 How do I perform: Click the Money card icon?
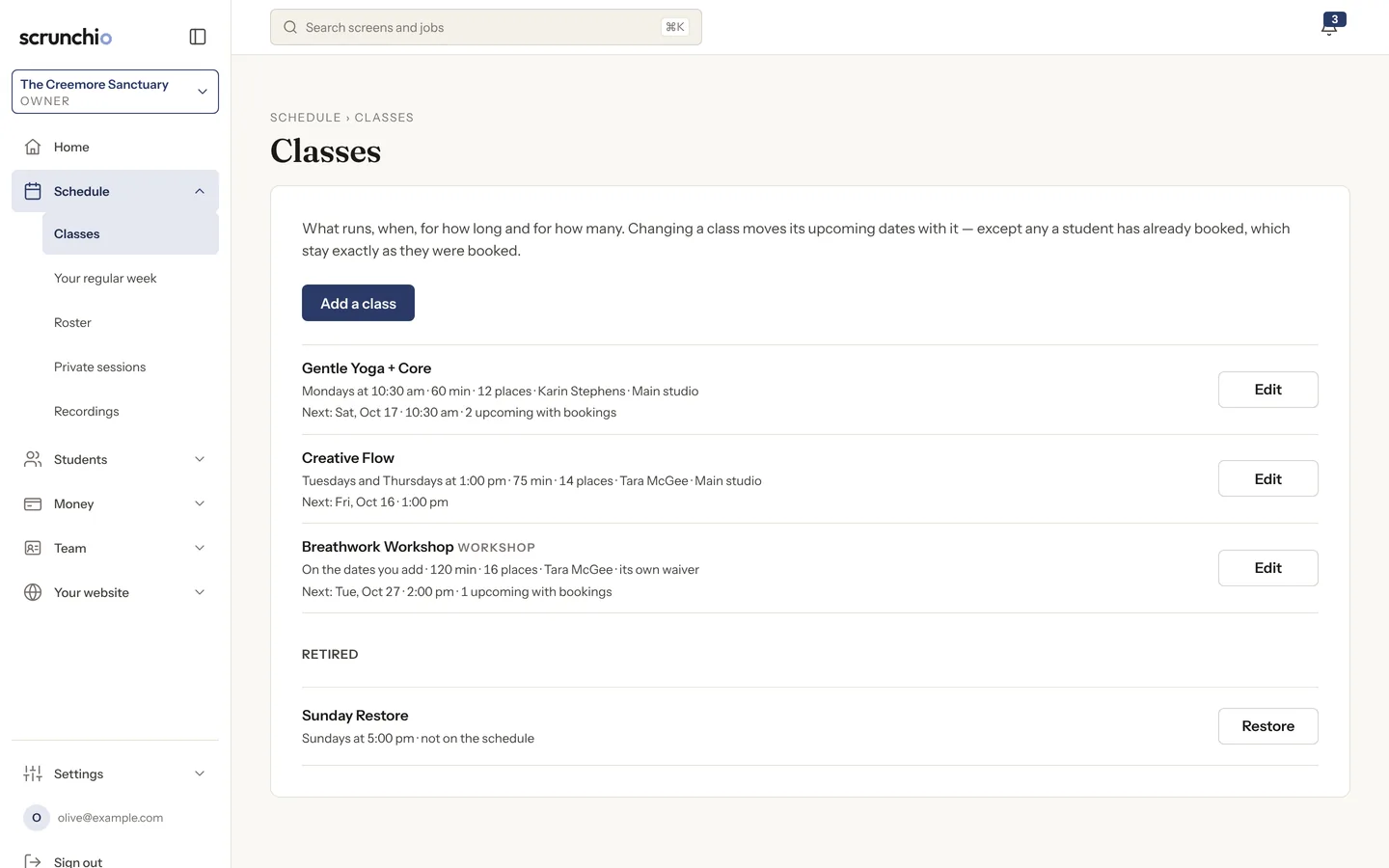33,503
